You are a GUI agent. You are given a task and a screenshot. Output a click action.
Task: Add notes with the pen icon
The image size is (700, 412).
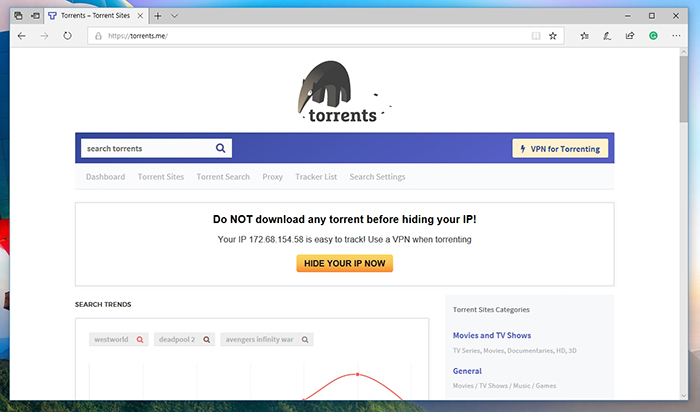click(607, 36)
